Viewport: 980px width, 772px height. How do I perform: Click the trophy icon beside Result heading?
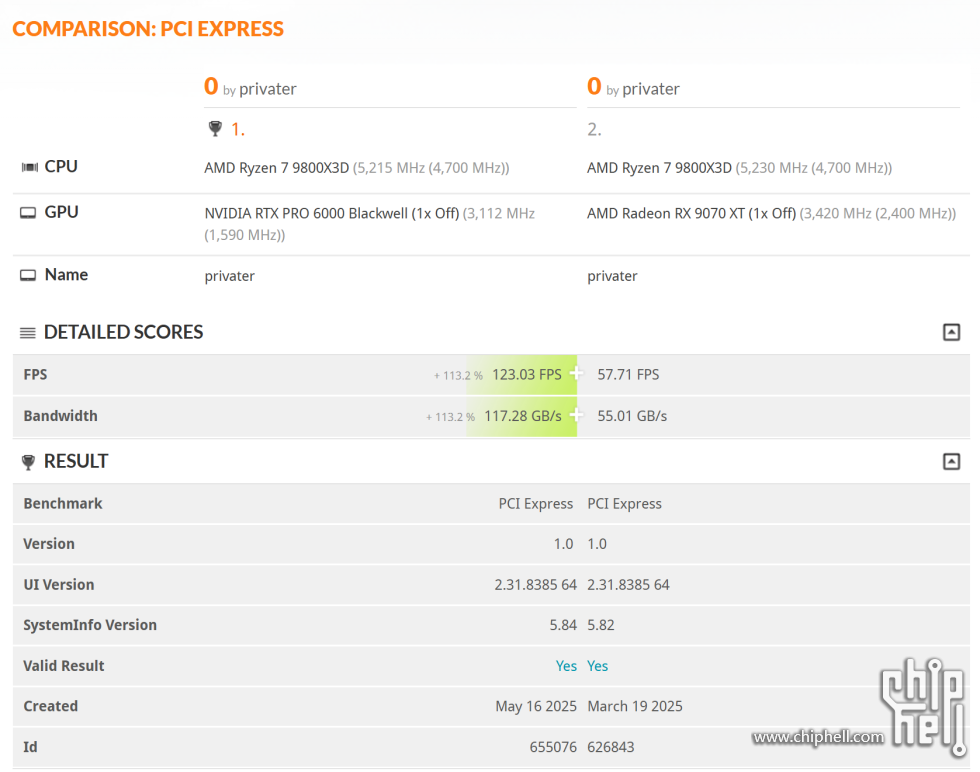point(28,463)
